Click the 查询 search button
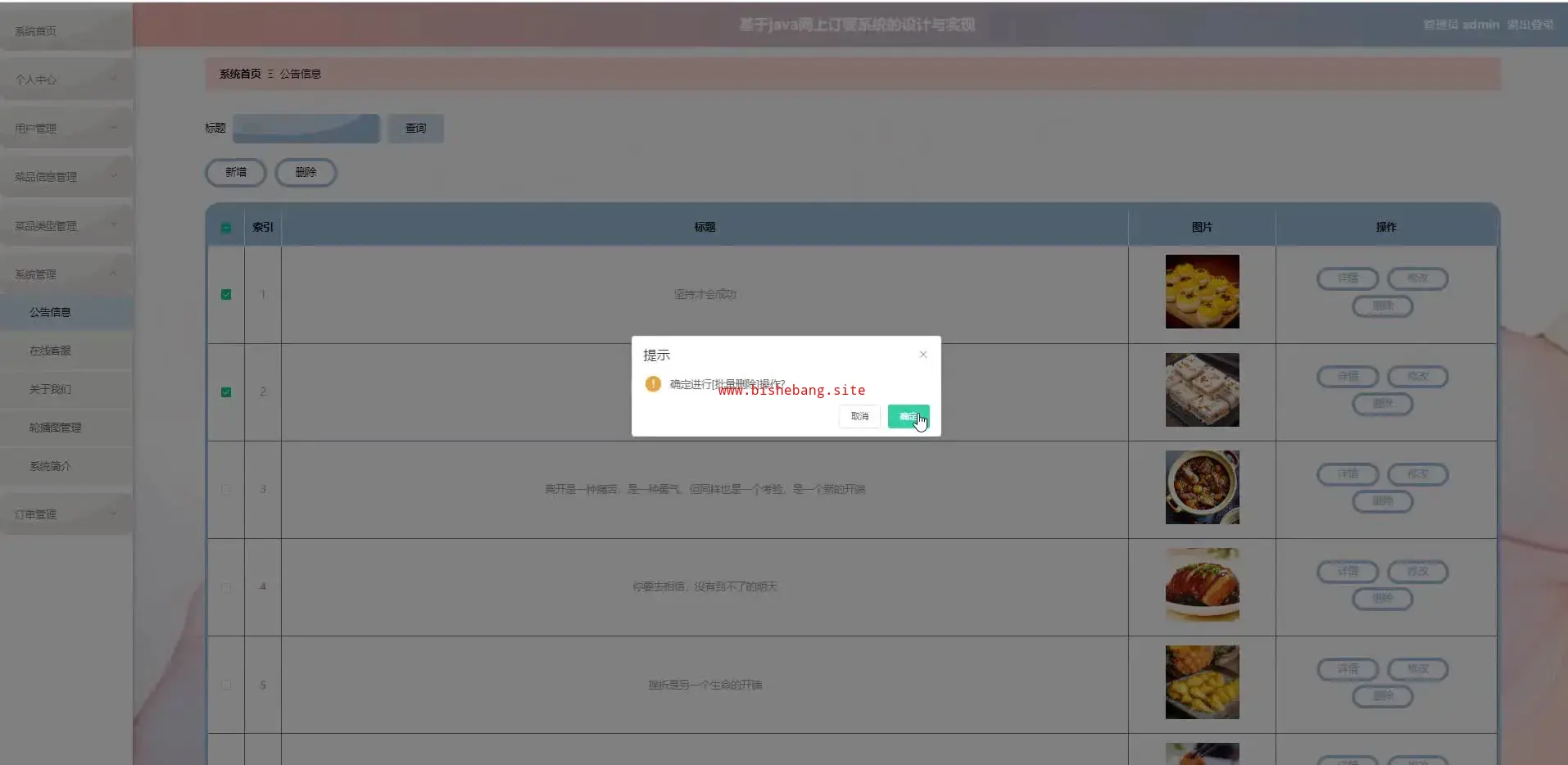The height and width of the screenshot is (765, 1568). [x=416, y=129]
